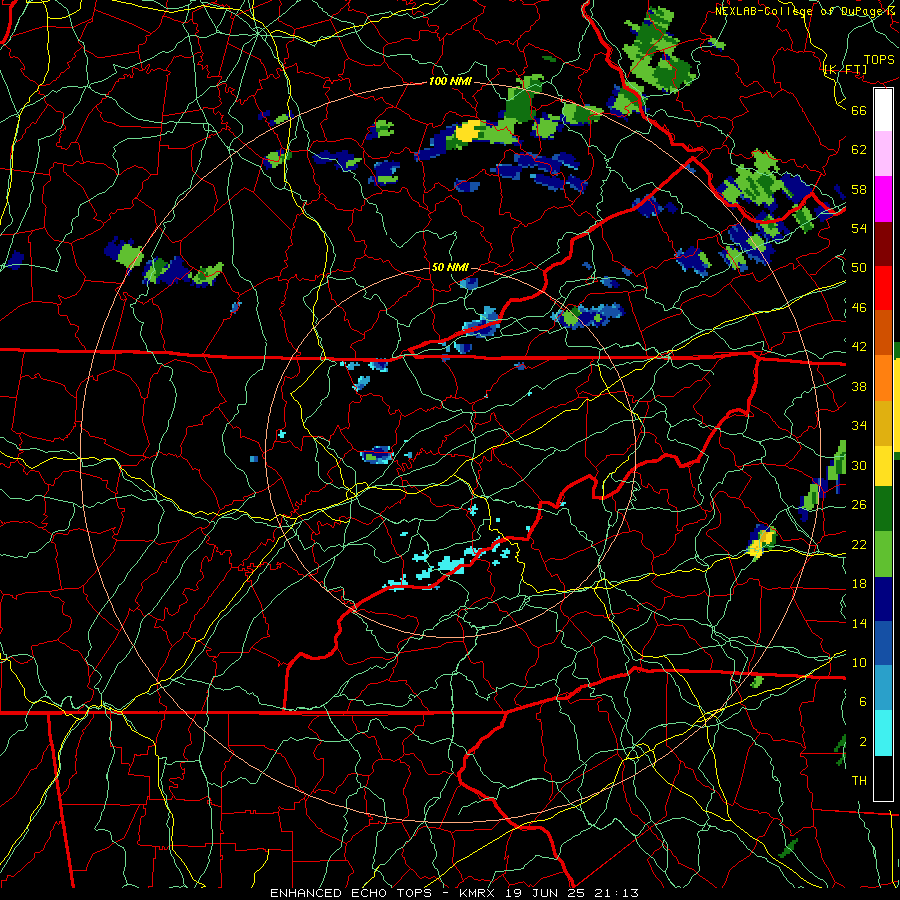900x900 pixels.
Task: Click the bright orange legend band
Action: point(883,377)
